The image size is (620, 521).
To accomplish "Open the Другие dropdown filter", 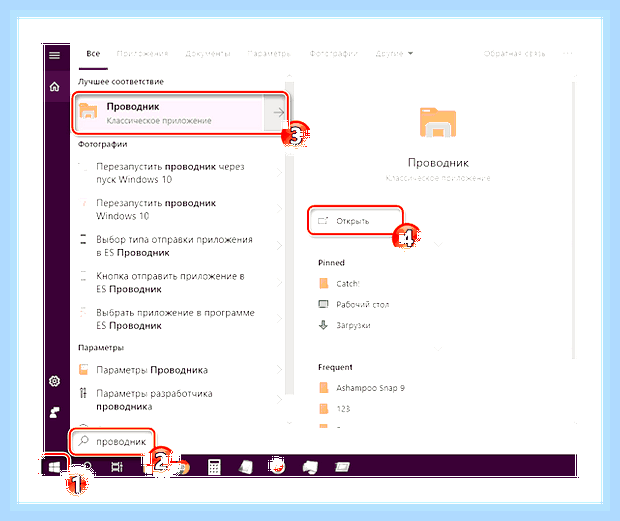I will coord(394,53).
